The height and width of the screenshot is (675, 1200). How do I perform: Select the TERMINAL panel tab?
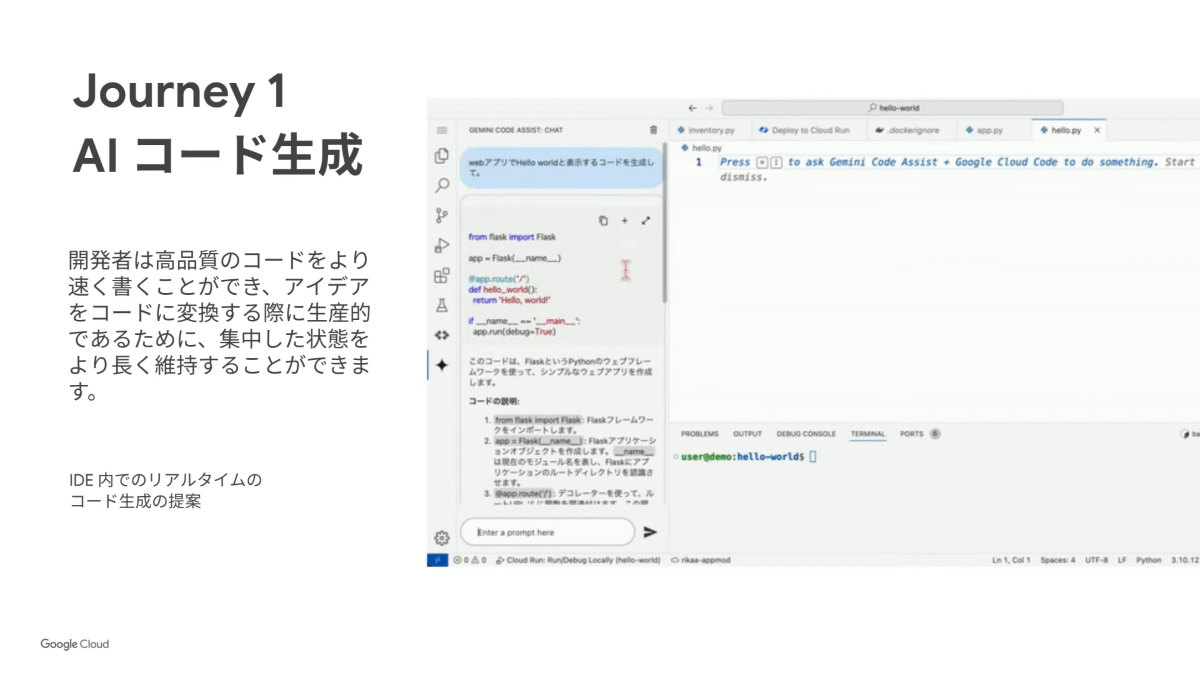click(x=868, y=434)
